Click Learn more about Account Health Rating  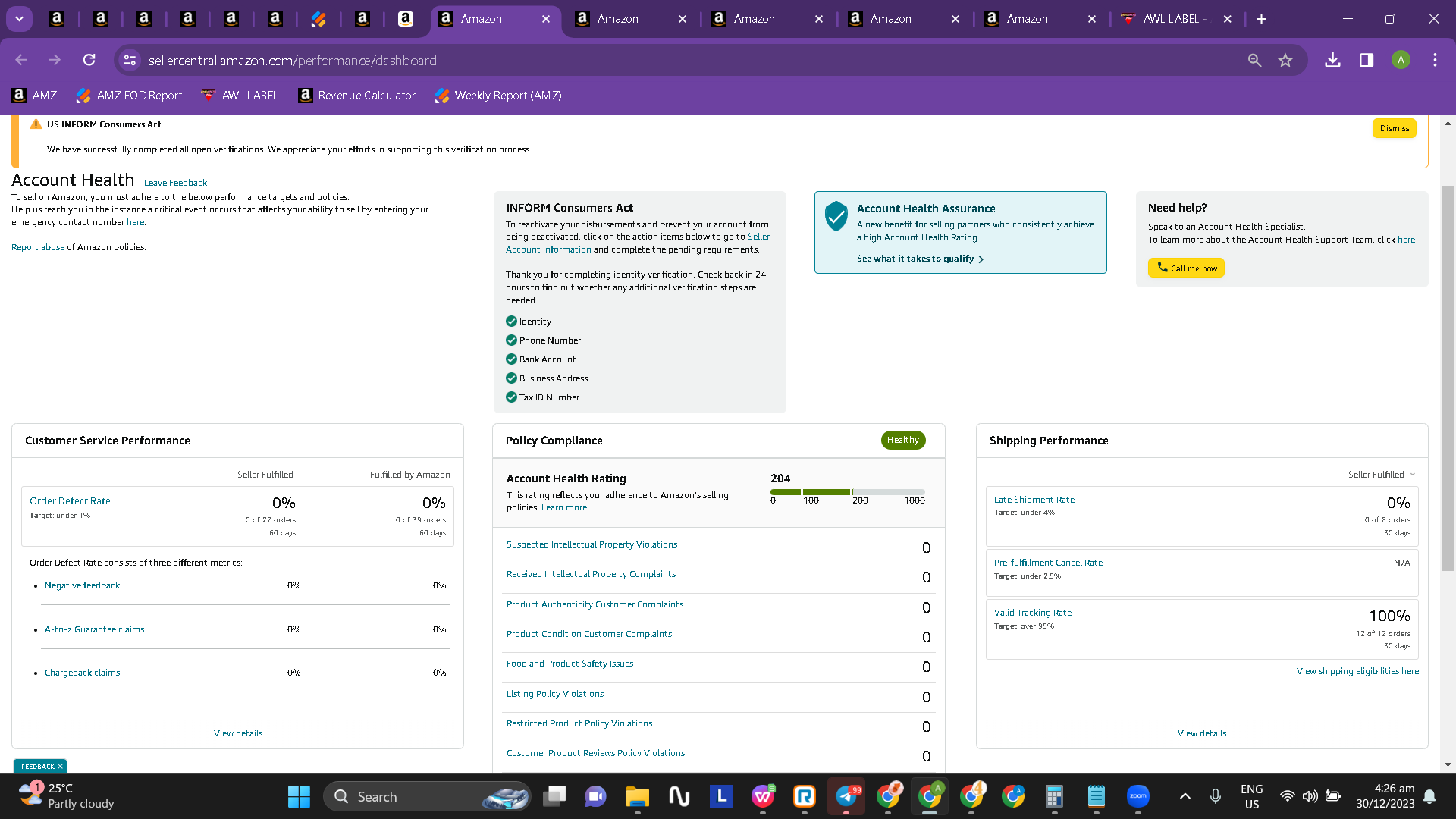(x=564, y=507)
